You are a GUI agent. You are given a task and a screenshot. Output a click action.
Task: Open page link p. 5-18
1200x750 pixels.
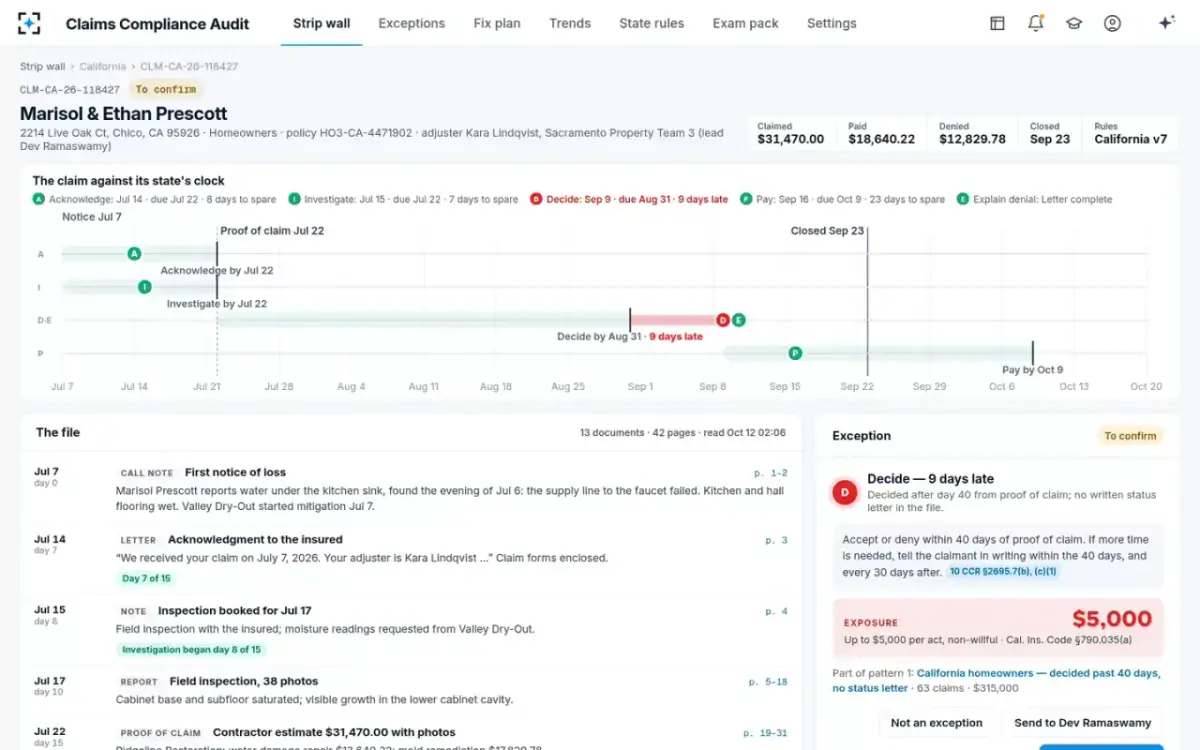point(768,682)
